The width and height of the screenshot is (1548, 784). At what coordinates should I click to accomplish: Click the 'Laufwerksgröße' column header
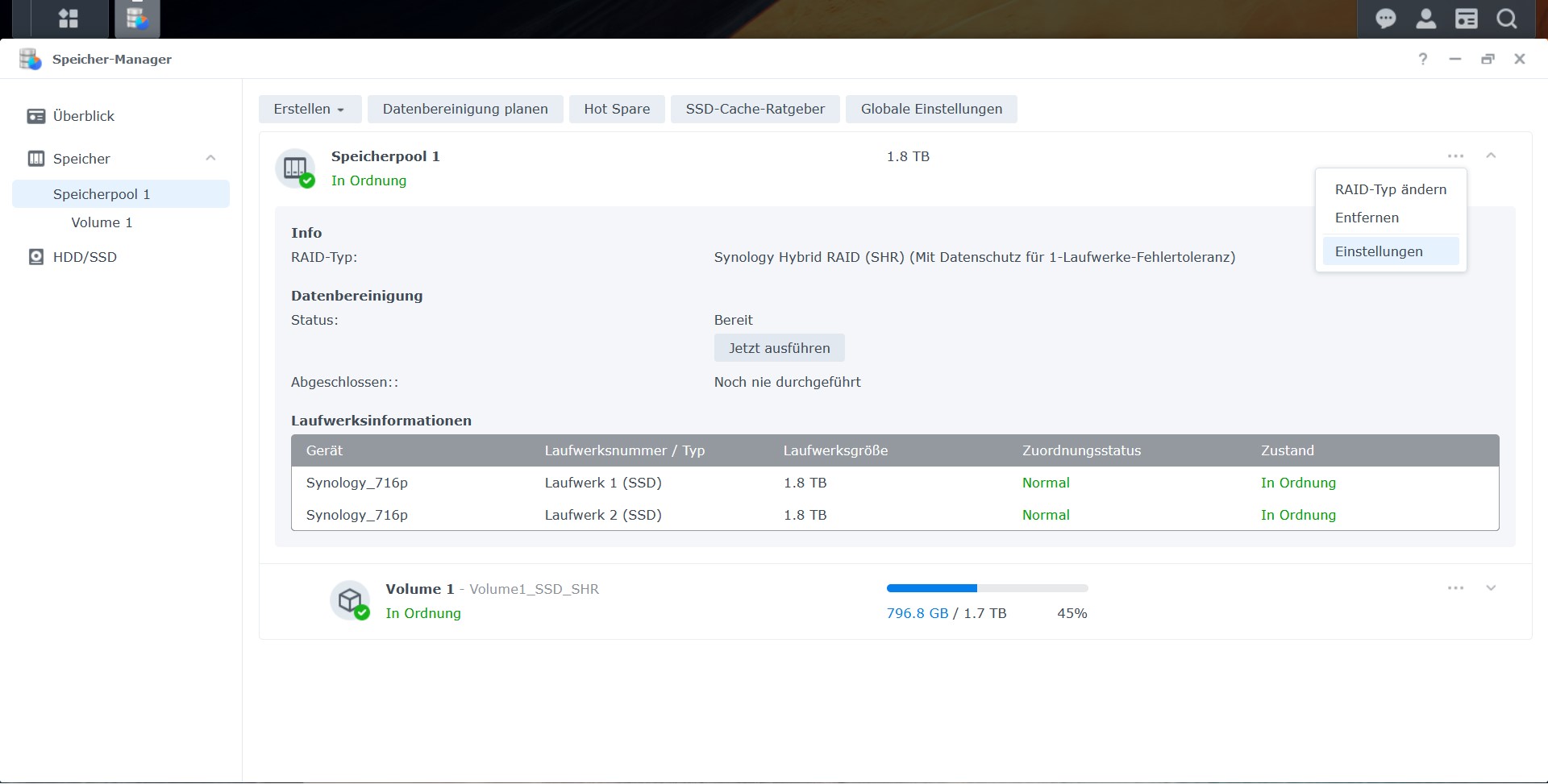pyautogui.click(x=835, y=451)
